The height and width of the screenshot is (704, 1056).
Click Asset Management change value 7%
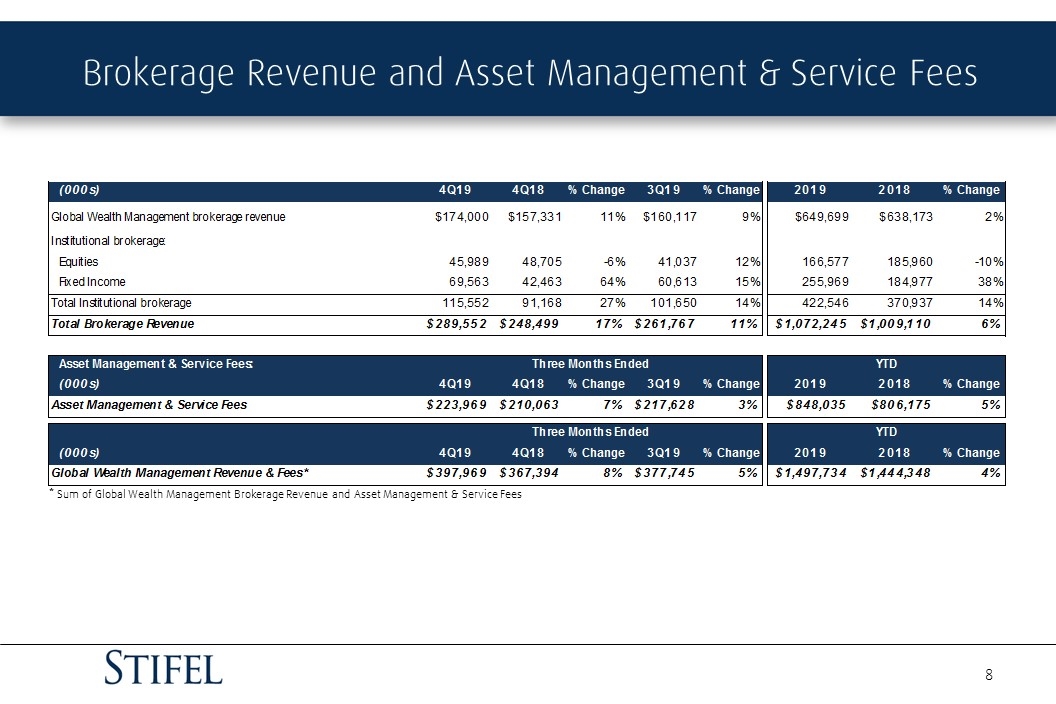(x=613, y=405)
